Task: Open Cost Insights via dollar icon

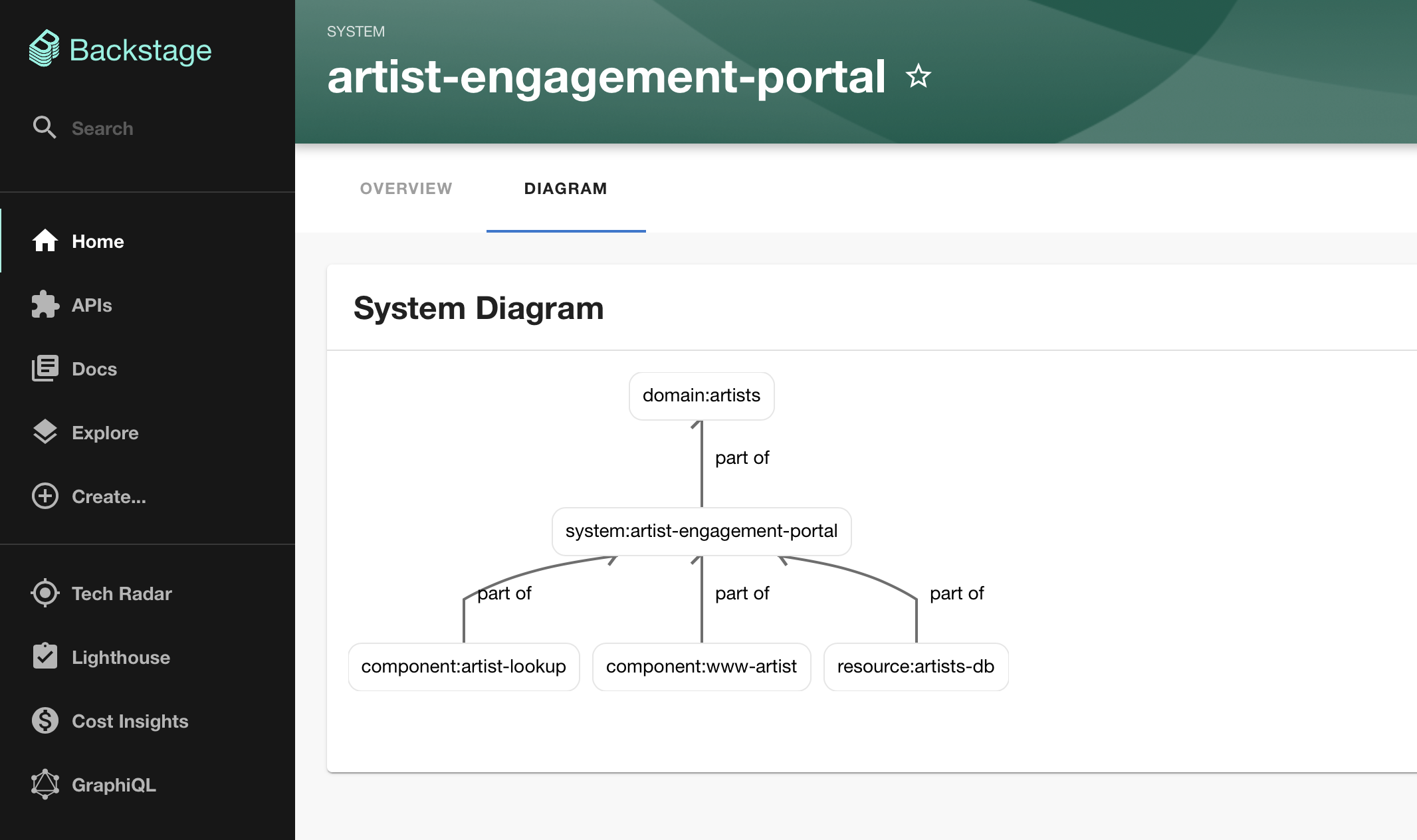Action: (x=45, y=721)
